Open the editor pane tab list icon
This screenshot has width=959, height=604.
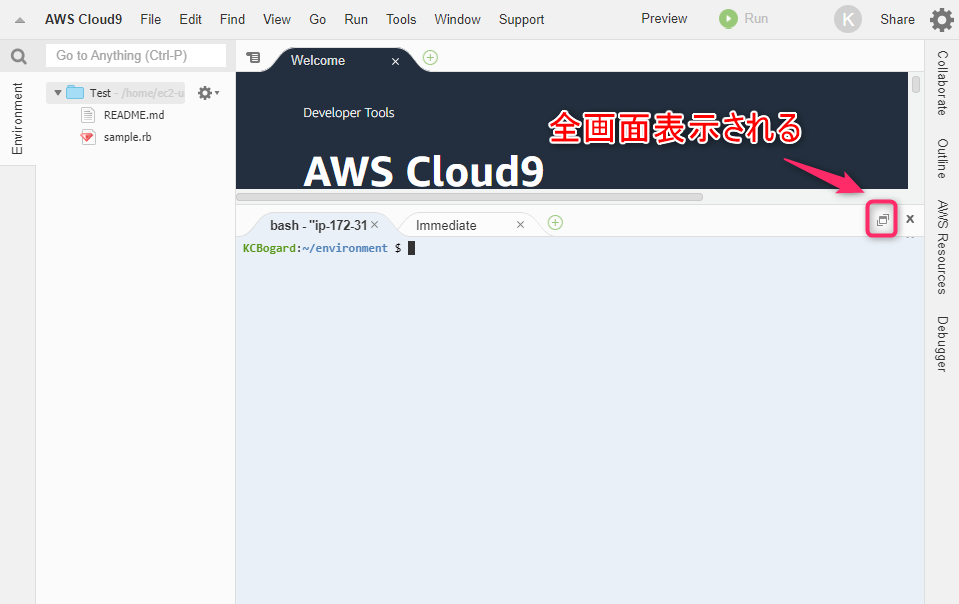(253, 57)
